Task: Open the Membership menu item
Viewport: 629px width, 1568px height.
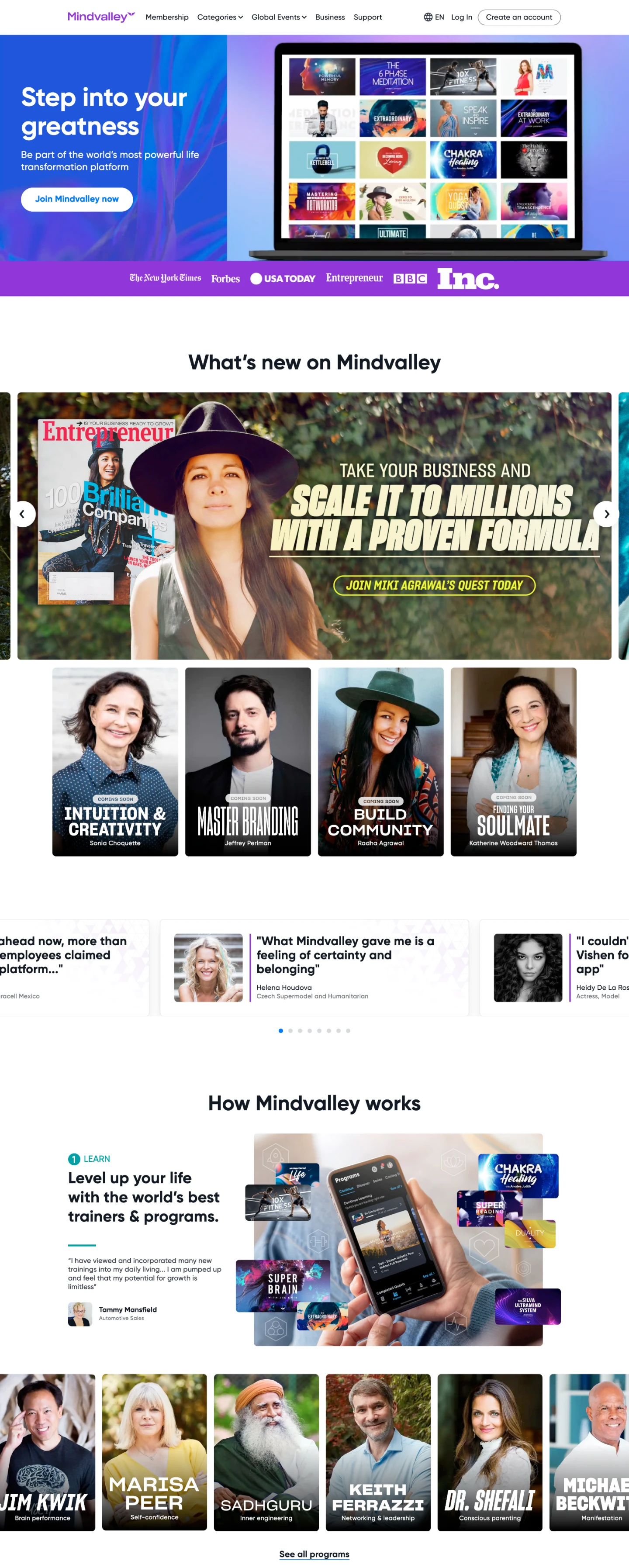Action: coord(167,17)
